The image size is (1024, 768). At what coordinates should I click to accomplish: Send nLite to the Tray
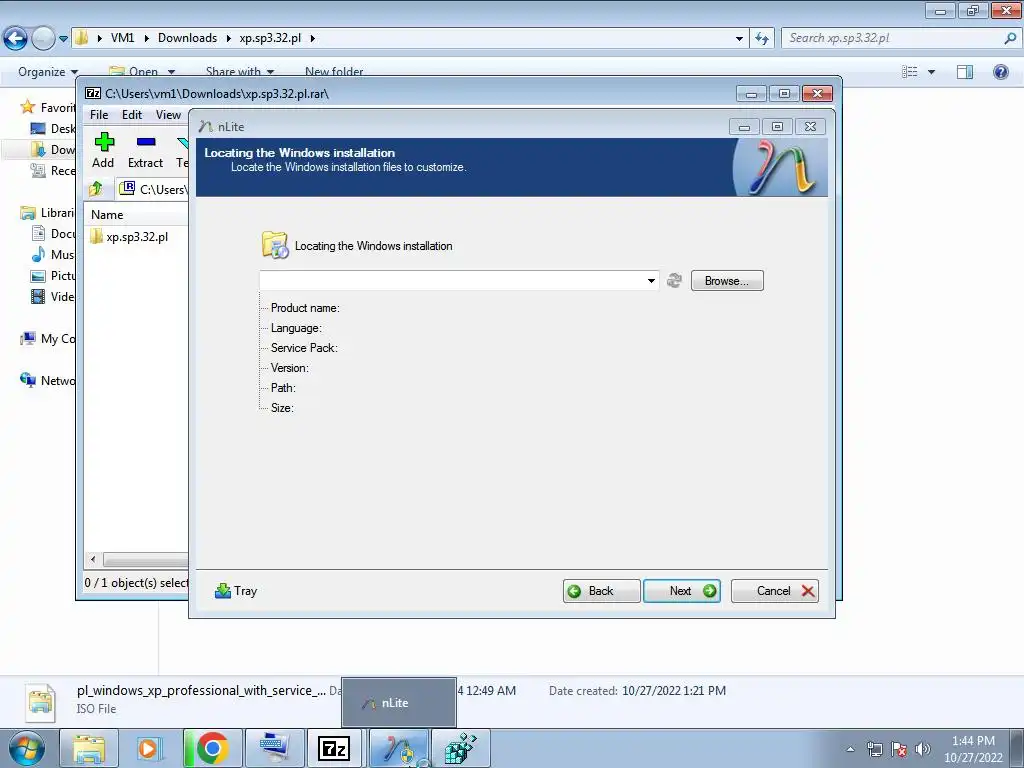click(236, 591)
